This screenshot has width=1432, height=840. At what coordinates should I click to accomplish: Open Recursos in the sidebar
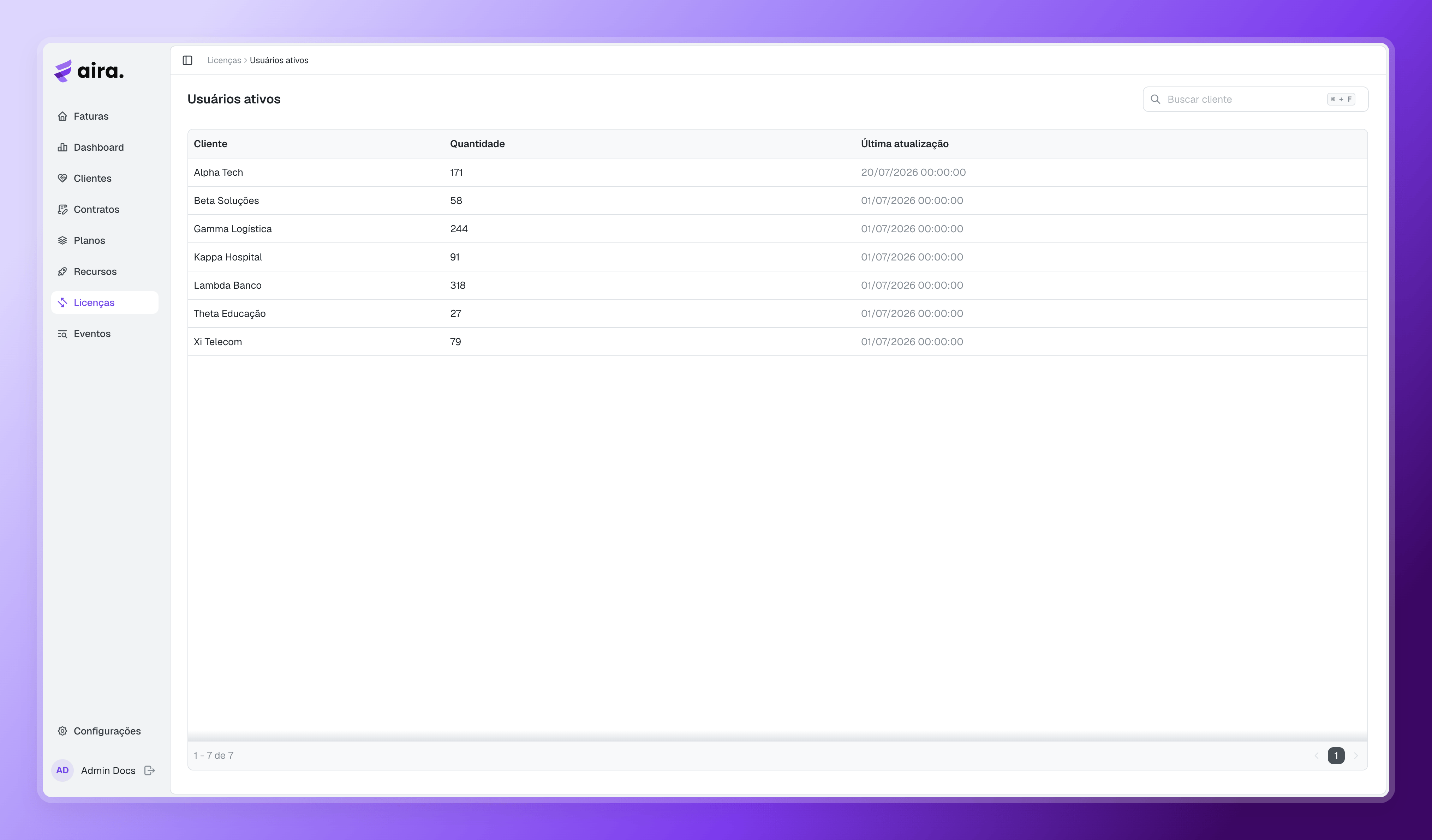point(105,271)
